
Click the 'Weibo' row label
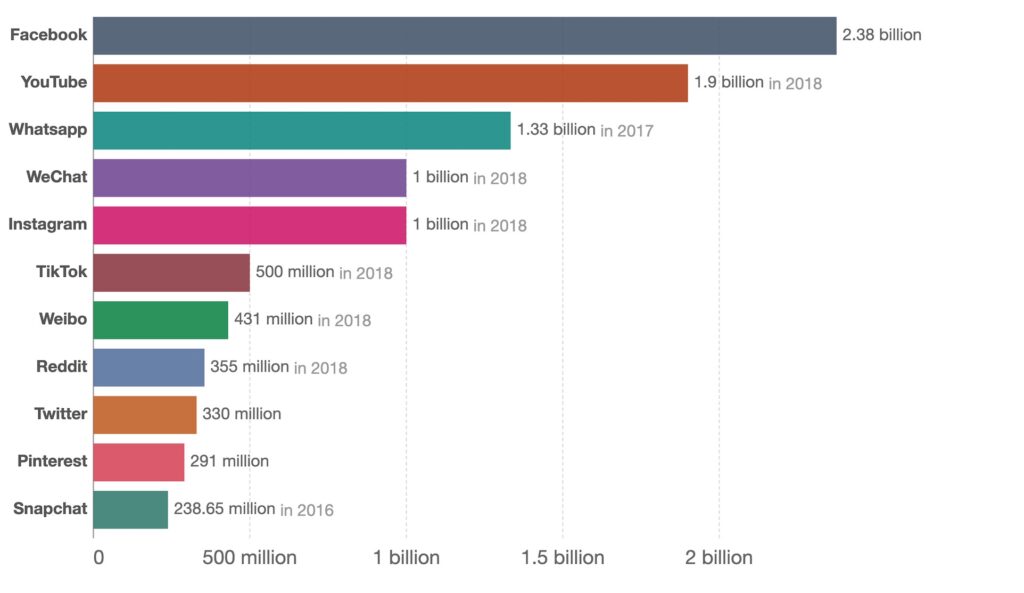click(x=63, y=319)
